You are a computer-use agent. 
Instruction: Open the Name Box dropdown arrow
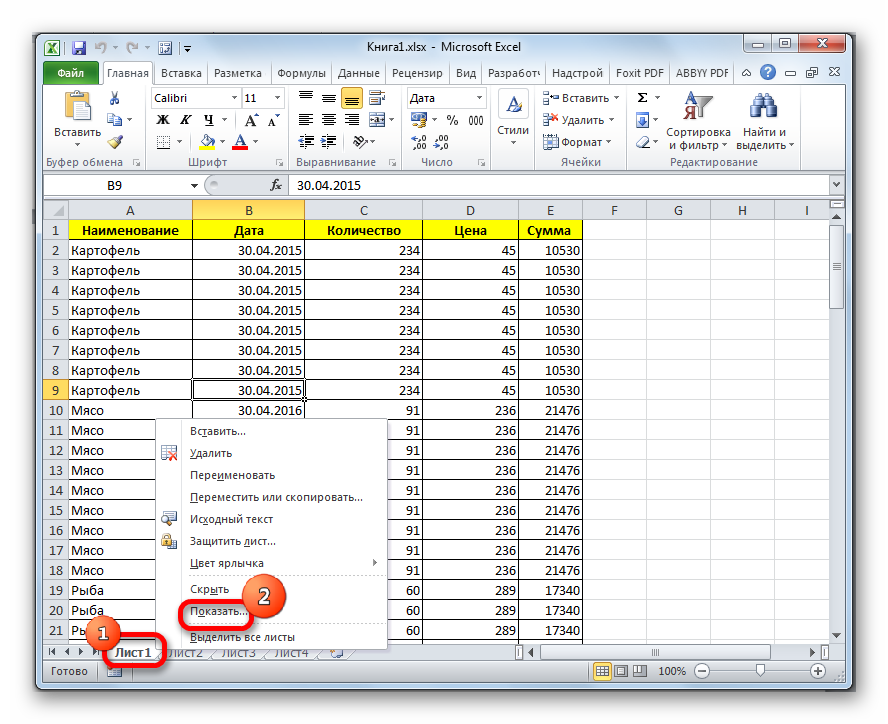tap(194, 185)
